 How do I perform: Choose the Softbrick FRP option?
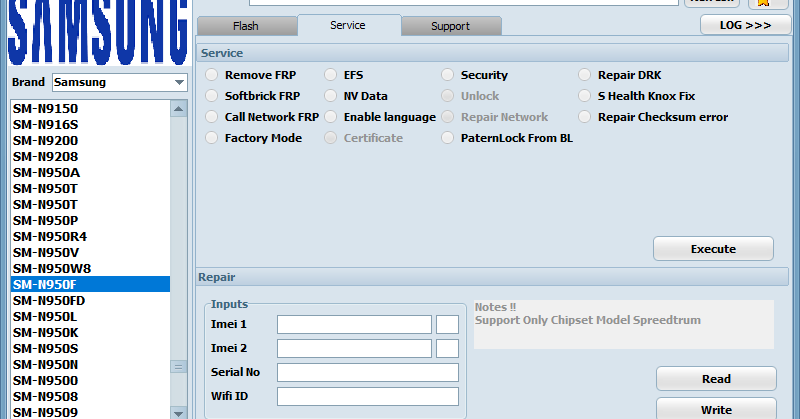212,96
